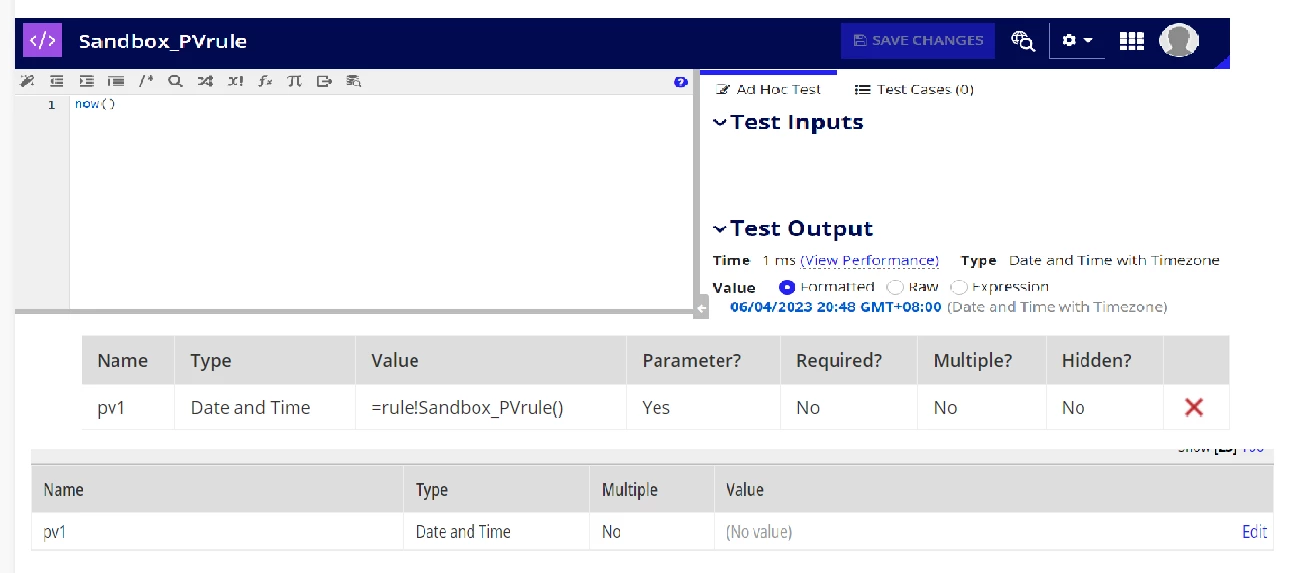Click line number 1 in editor gutter

pyautogui.click(x=51, y=105)
